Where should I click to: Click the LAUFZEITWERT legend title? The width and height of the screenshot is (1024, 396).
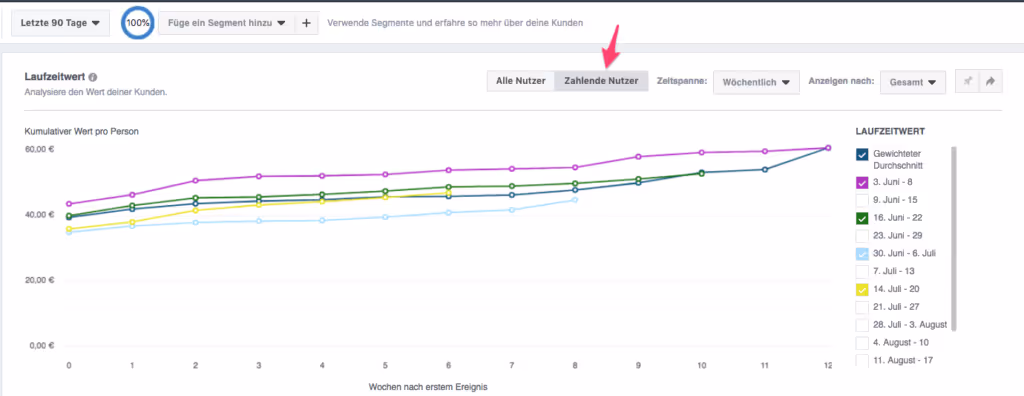pyautogui.click(x=889, y=131)
